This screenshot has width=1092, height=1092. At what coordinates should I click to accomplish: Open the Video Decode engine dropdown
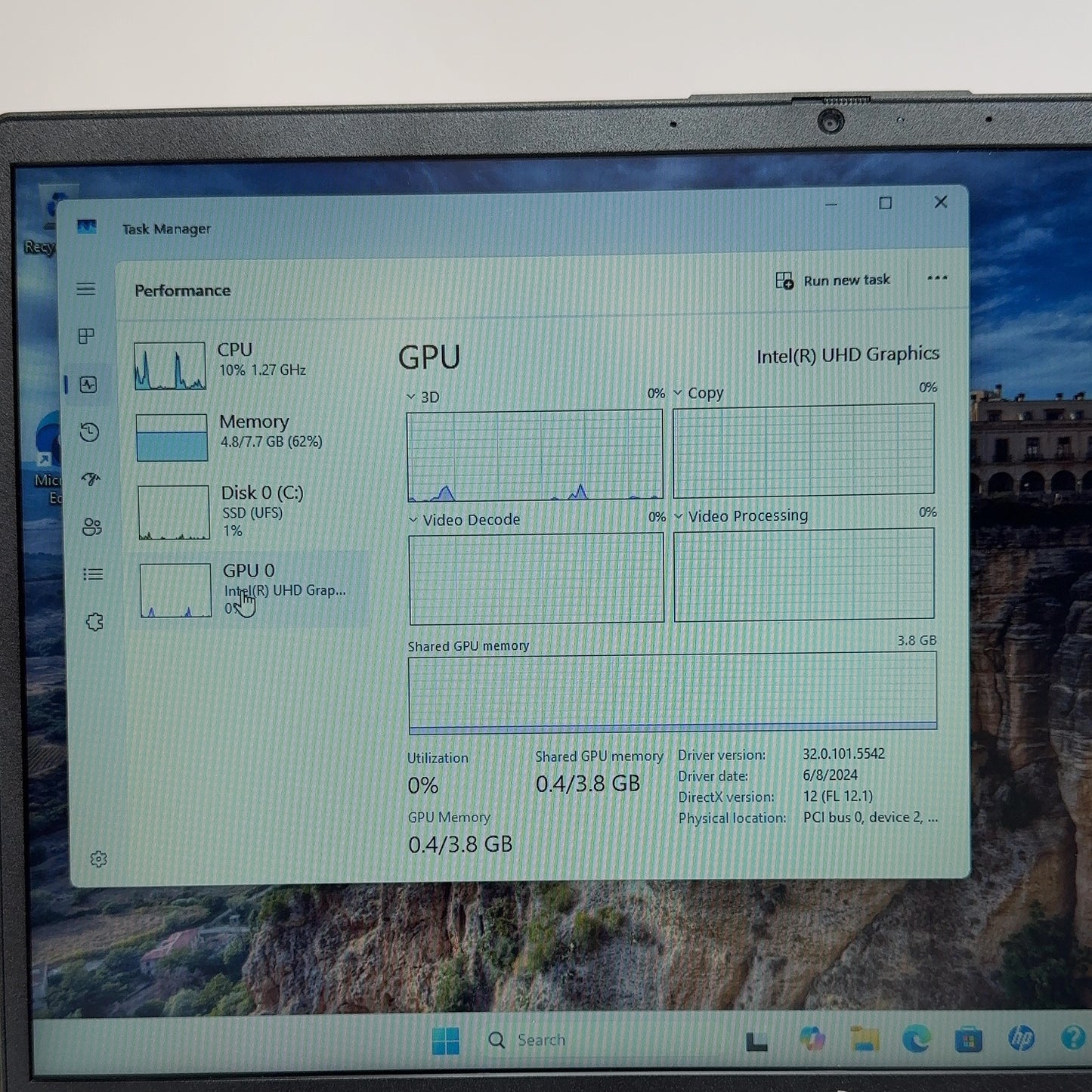pos(413,520)
